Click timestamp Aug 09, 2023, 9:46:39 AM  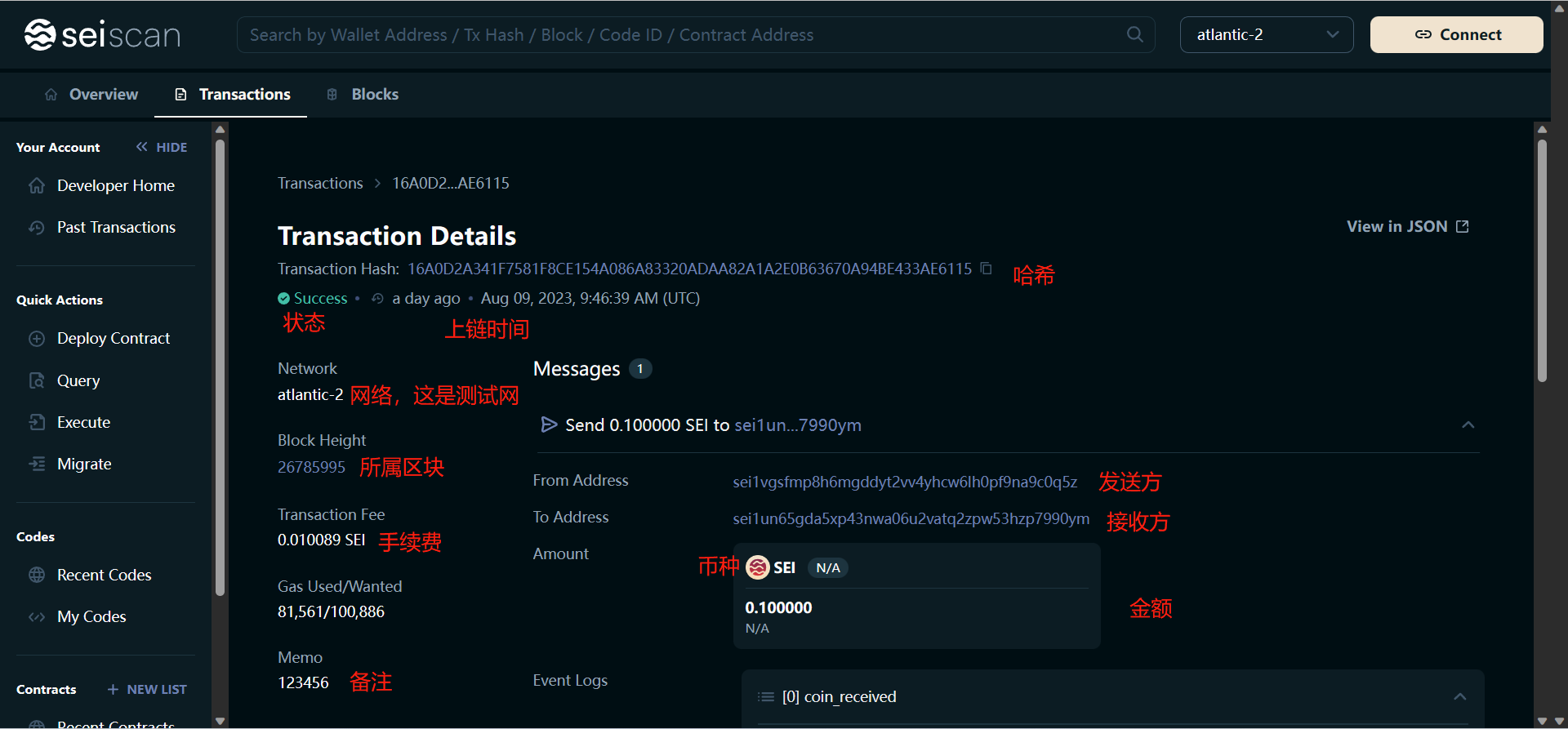coord(590,298)
